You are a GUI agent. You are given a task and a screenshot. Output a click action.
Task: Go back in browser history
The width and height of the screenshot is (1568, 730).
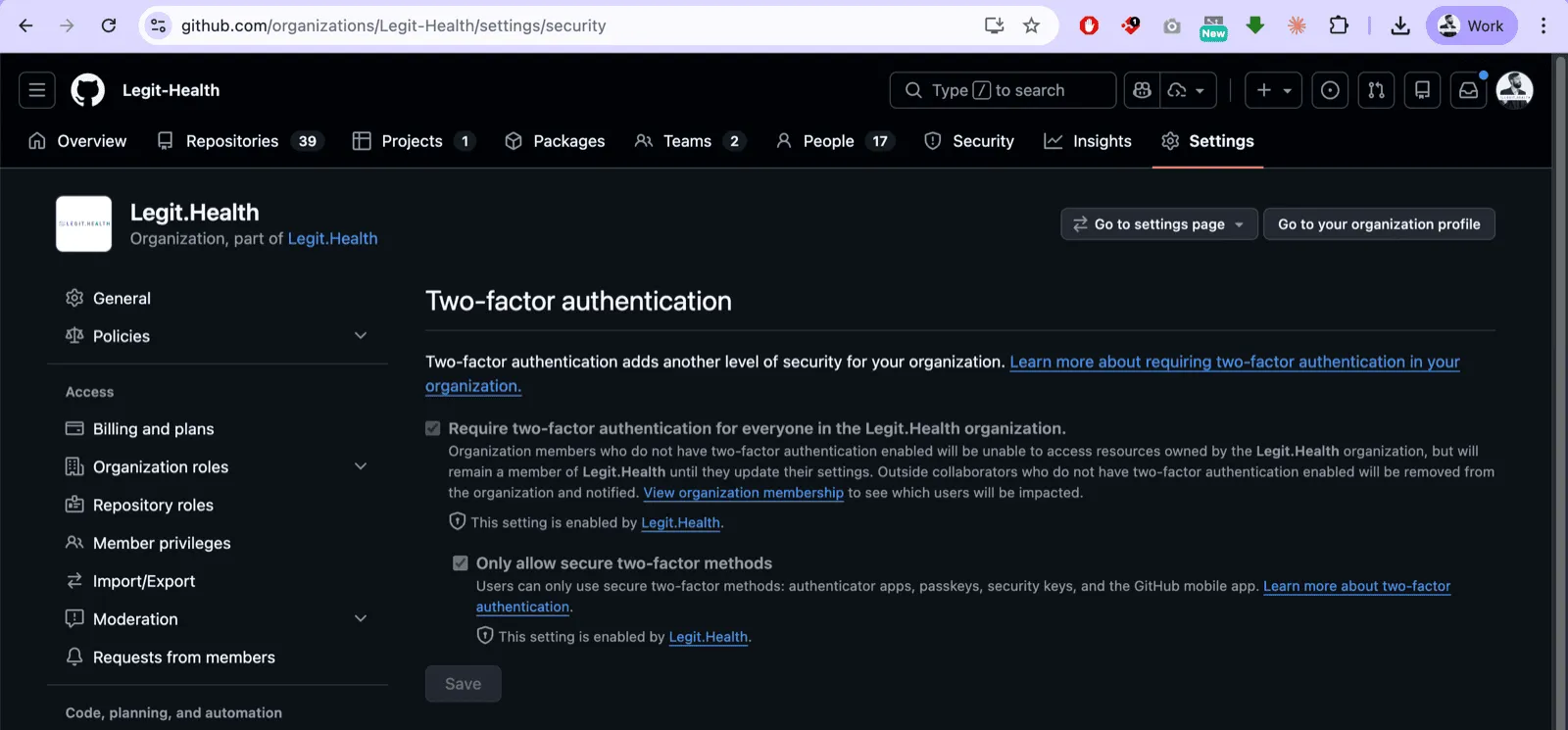pyautogui.click(x=26, y=25)
